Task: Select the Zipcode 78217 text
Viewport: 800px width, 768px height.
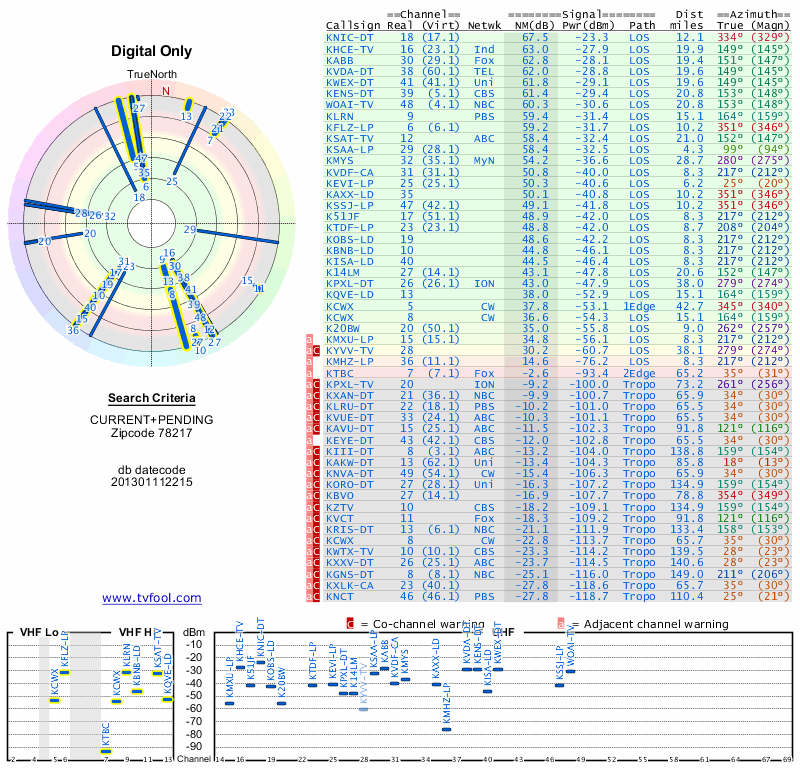Action: 152,433
